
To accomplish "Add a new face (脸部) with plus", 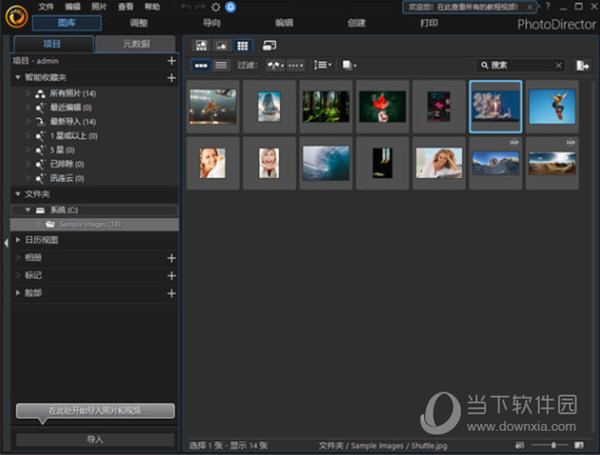I will pyautogui.click(x=171, y=294).
